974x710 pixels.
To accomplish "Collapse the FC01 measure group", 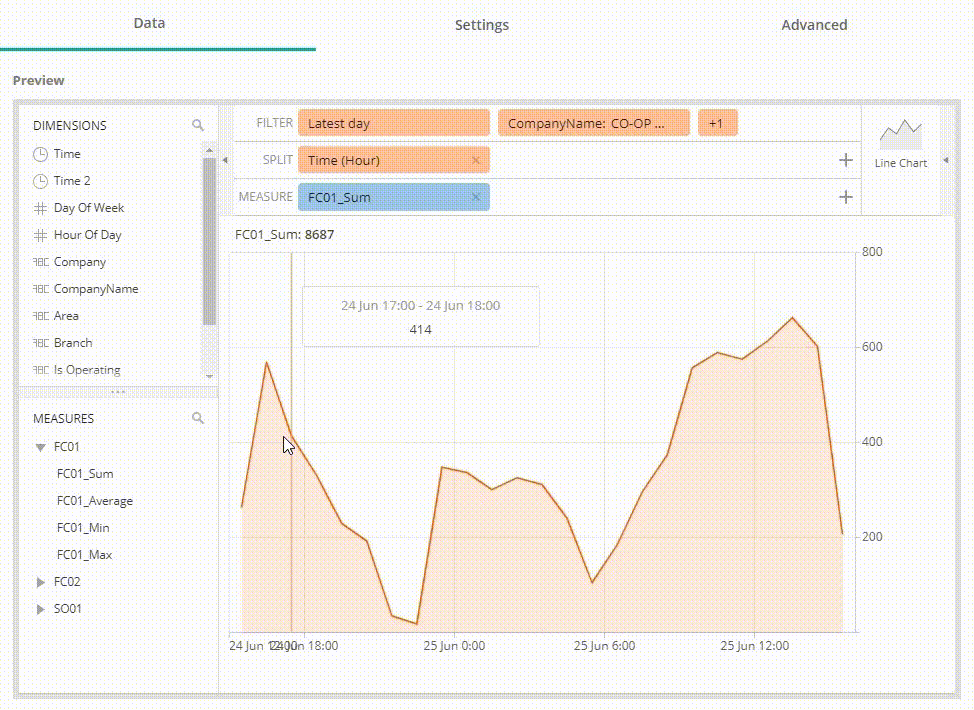I will (x=41, y=447).
